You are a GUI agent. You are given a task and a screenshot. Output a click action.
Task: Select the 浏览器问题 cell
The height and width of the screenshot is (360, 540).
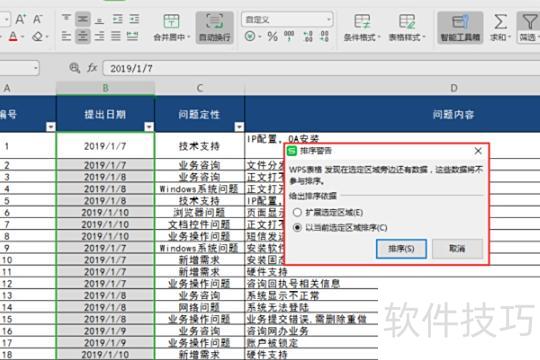coord(199,212)
